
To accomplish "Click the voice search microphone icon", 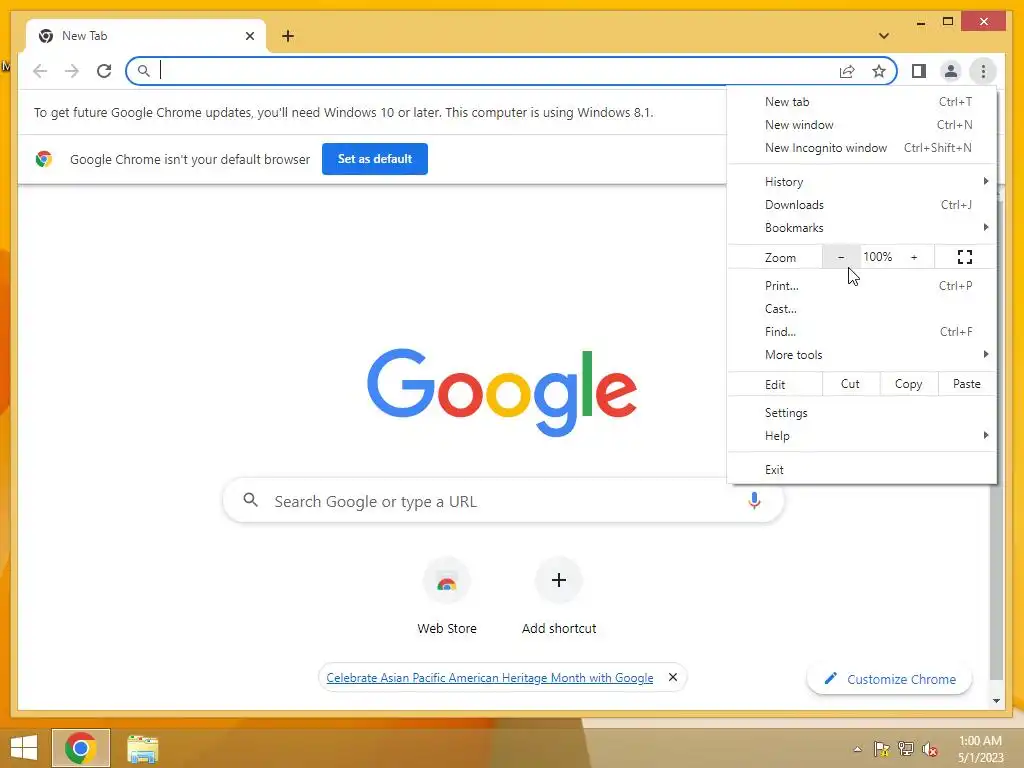I will point(754,501).
